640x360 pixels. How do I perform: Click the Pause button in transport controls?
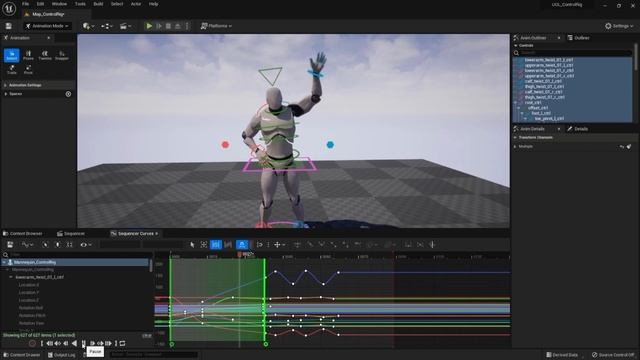click(83, 344)
